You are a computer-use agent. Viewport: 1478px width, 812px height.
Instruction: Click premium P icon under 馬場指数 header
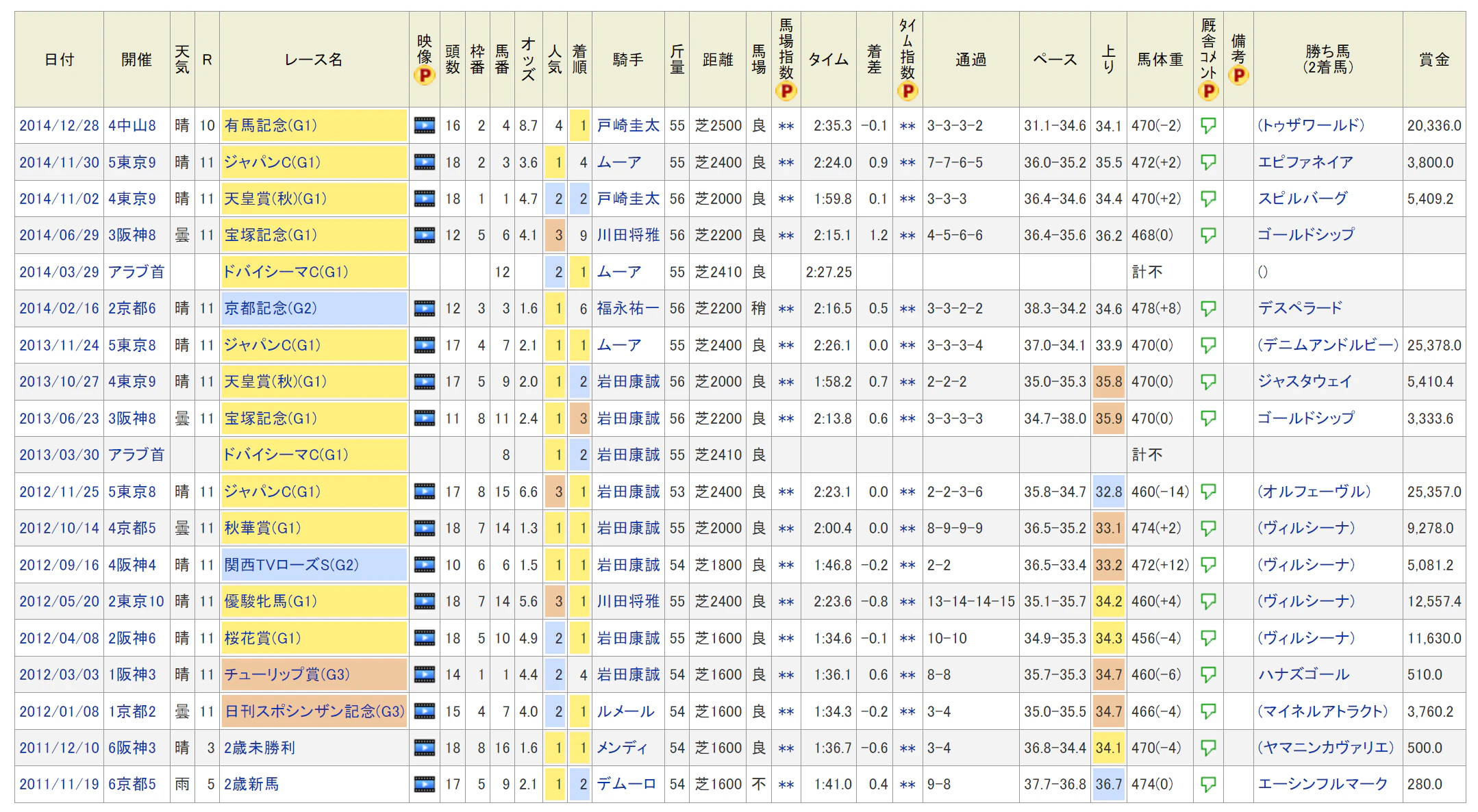pyautogui.click(x=786, y=91)
